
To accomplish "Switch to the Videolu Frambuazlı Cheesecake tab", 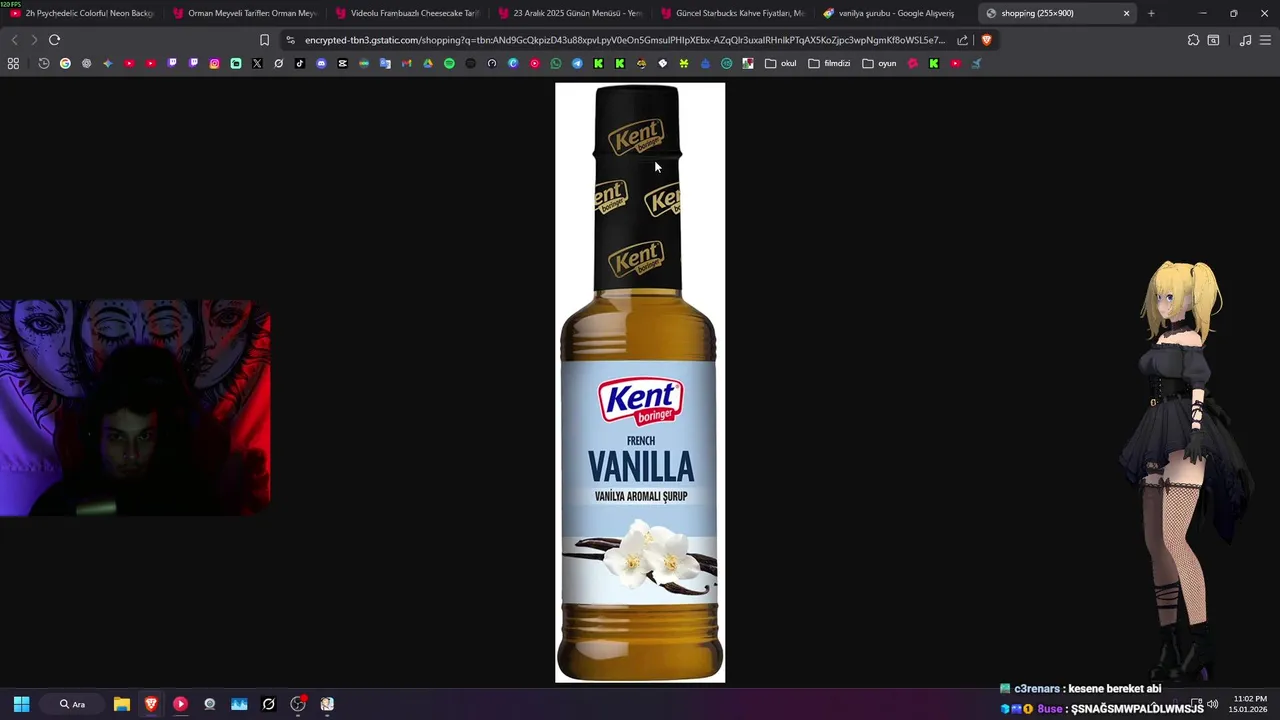I will pyautogui.click(x=408, y=13).
